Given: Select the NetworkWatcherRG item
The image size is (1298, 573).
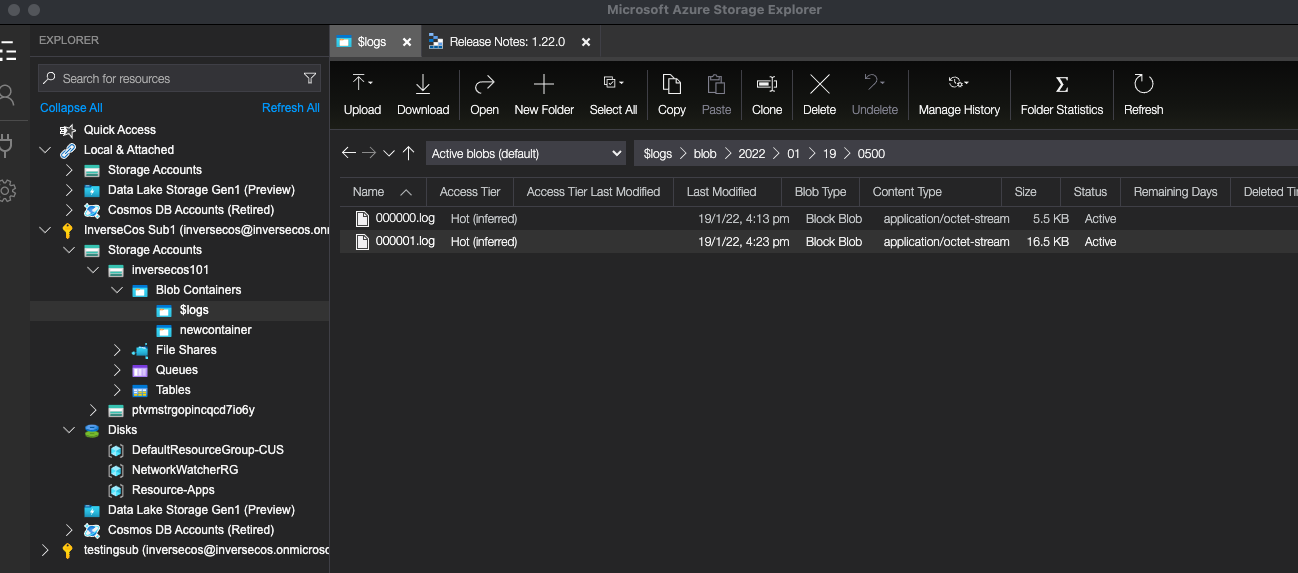Looking at the screenshot, I should tap(185, 470).
